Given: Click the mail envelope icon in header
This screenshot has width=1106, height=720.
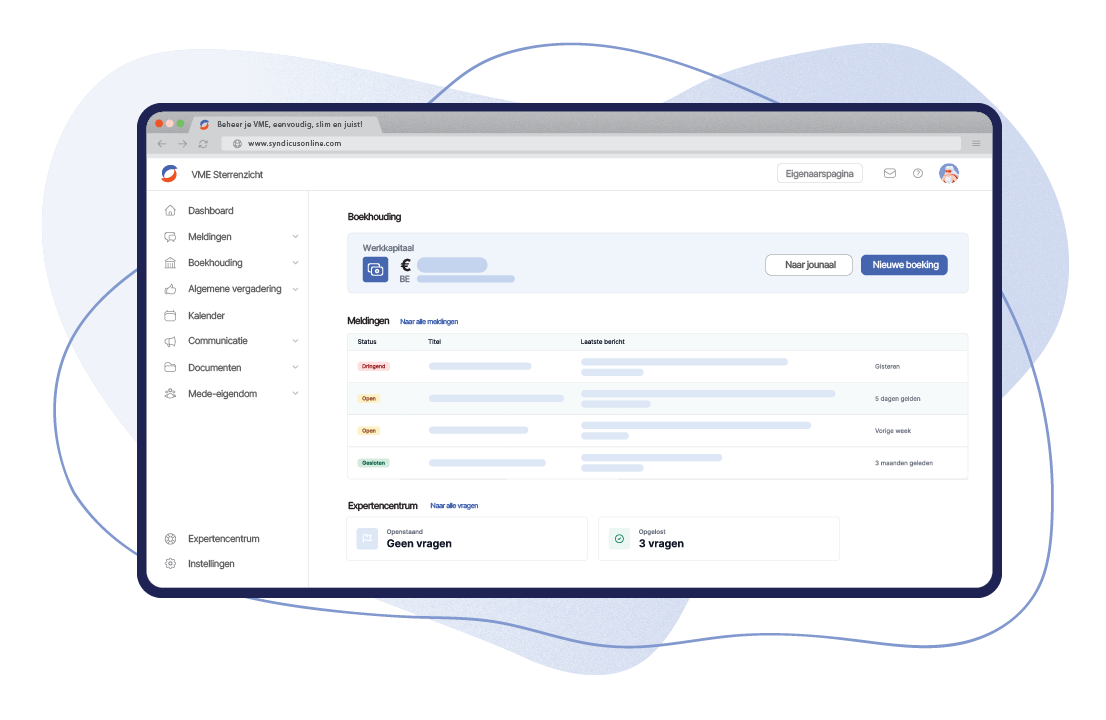Looking at the screenshot, I should click(x=889, y=173).
